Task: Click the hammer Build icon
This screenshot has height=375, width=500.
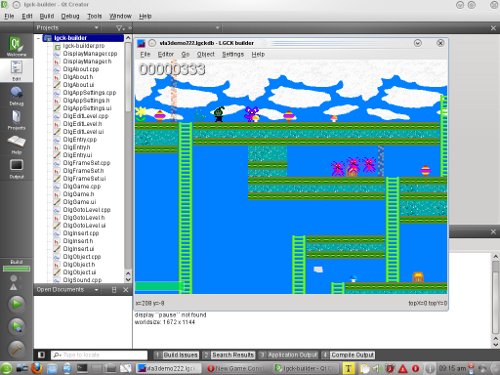Action: click(17, 349)
